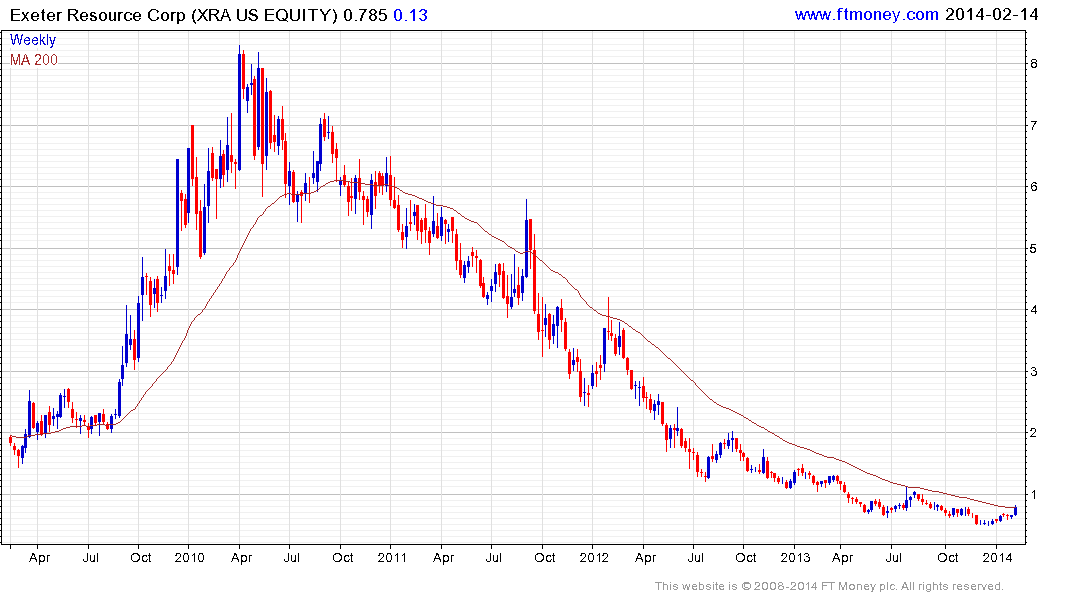Click the y-axis value 2
The width and height of the screenshot is (1075, 600).
[1033, 433]
